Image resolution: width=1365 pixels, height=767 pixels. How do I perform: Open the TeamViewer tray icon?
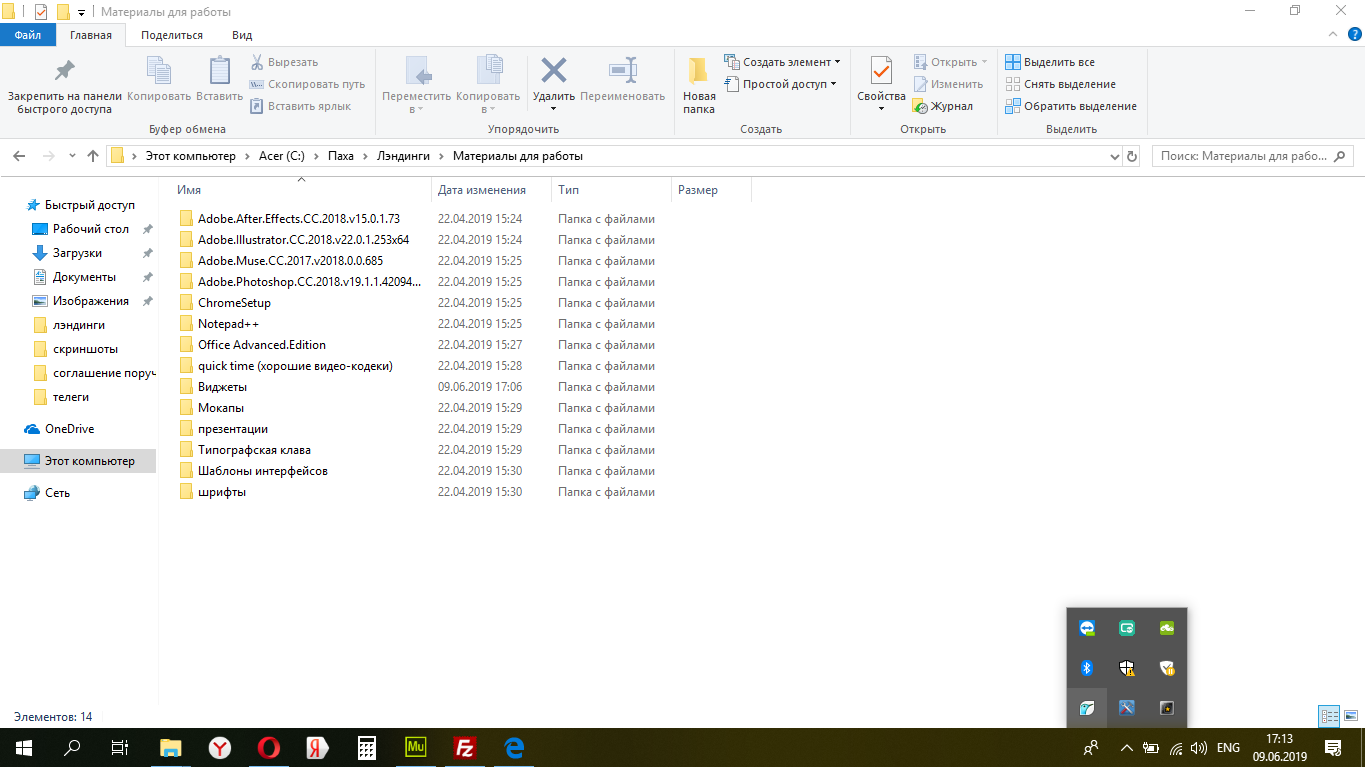coord(1087,628)
